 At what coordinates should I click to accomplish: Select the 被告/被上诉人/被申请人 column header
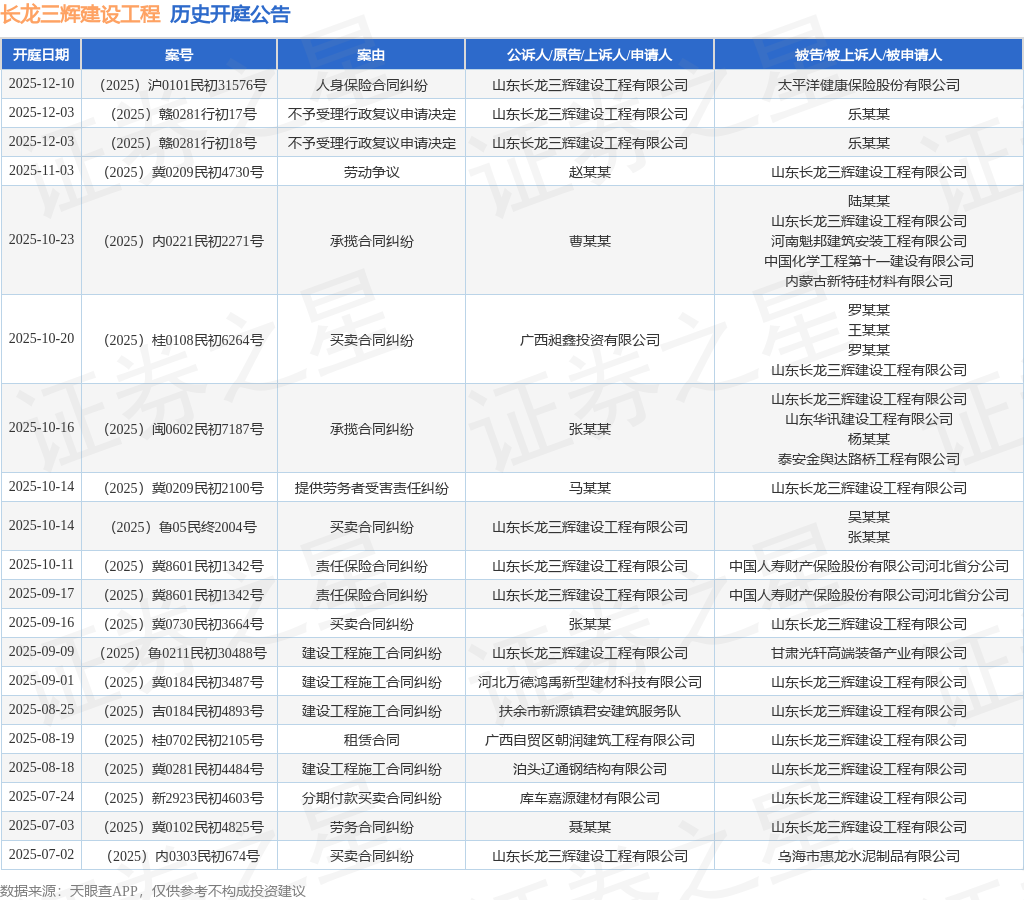point(868,55)
